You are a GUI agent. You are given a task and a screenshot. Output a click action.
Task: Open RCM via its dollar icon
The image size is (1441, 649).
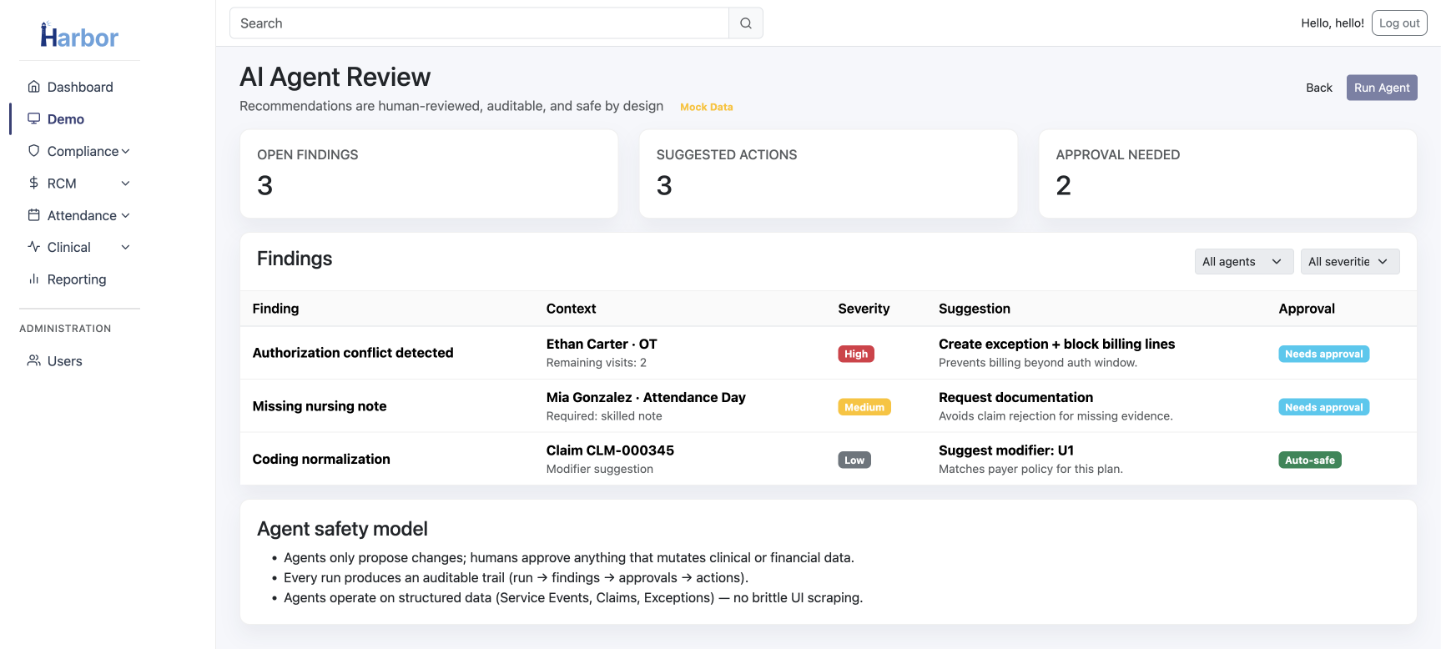click(33, 182)
